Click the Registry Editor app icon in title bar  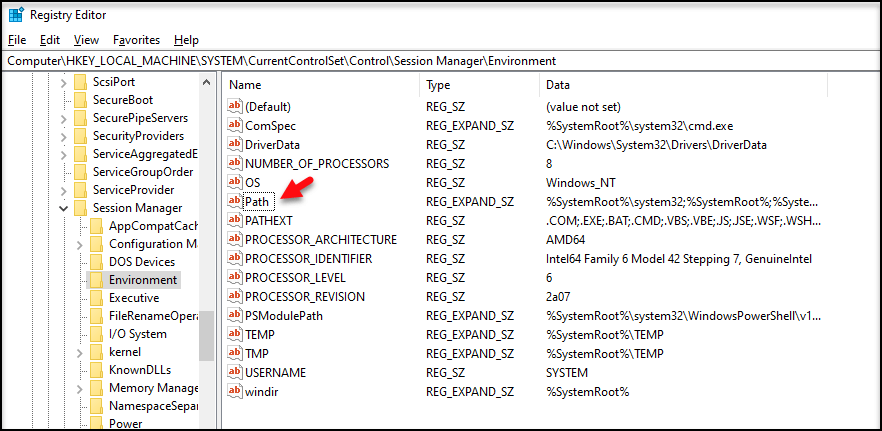(16, 15)
